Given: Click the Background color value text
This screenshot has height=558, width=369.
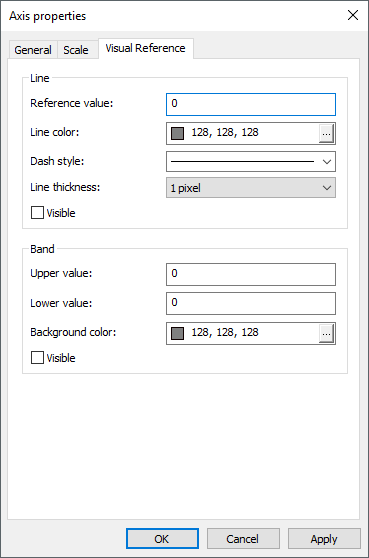Looking at the screenshot, I should (225, 332).
